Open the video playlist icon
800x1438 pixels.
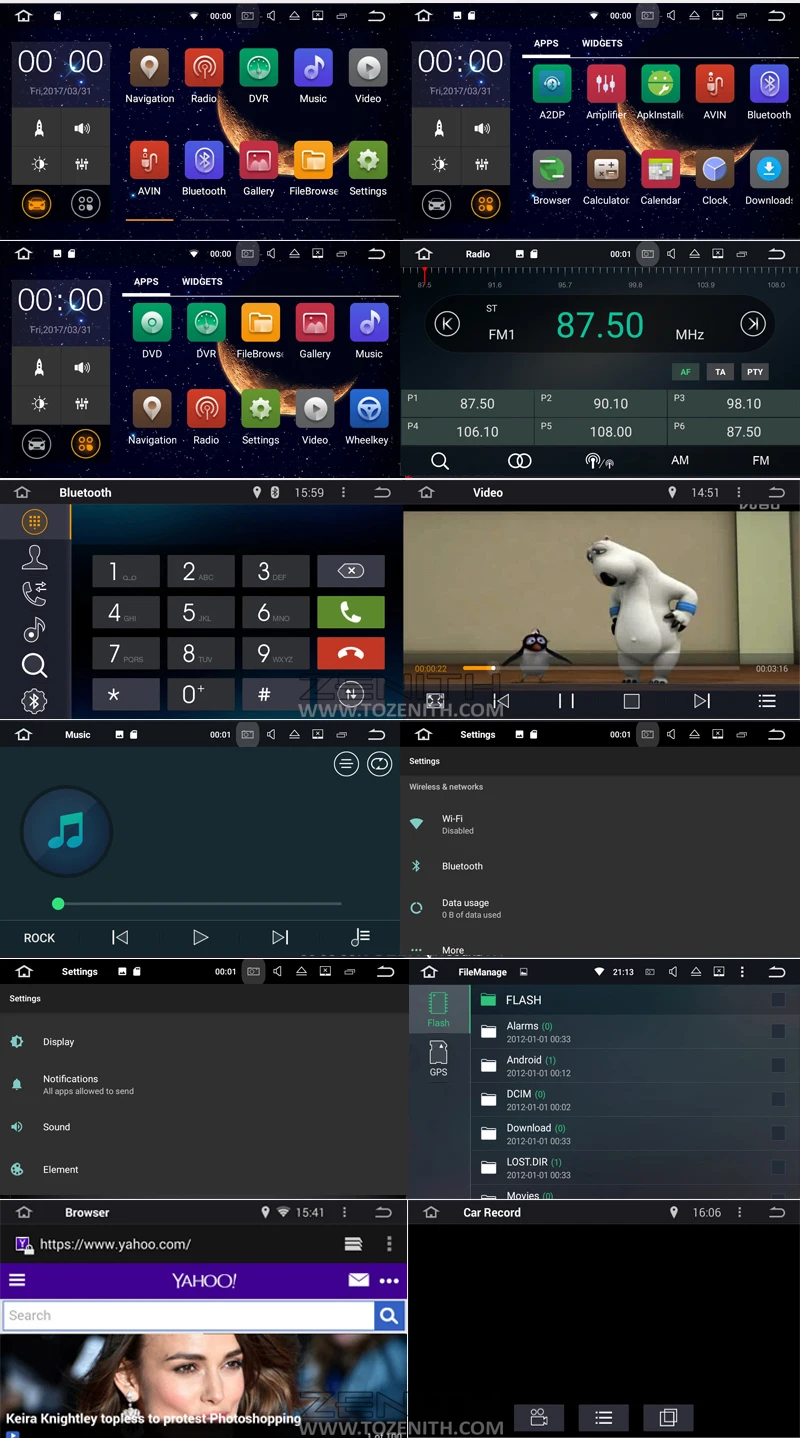coord(767,701)
